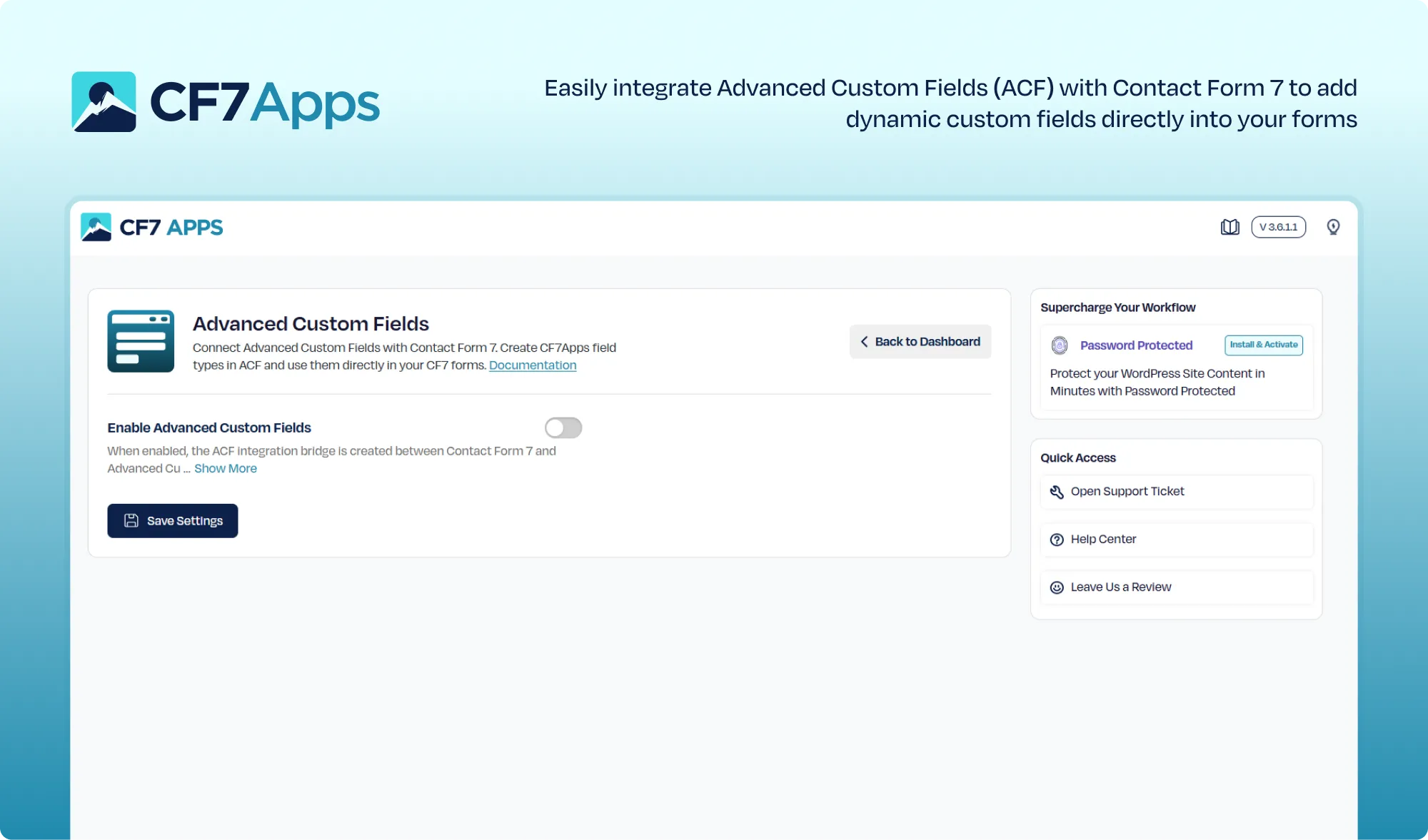Open Help Center quick access item
This screenshot has height=840, width=1428.
[1177, 540]
